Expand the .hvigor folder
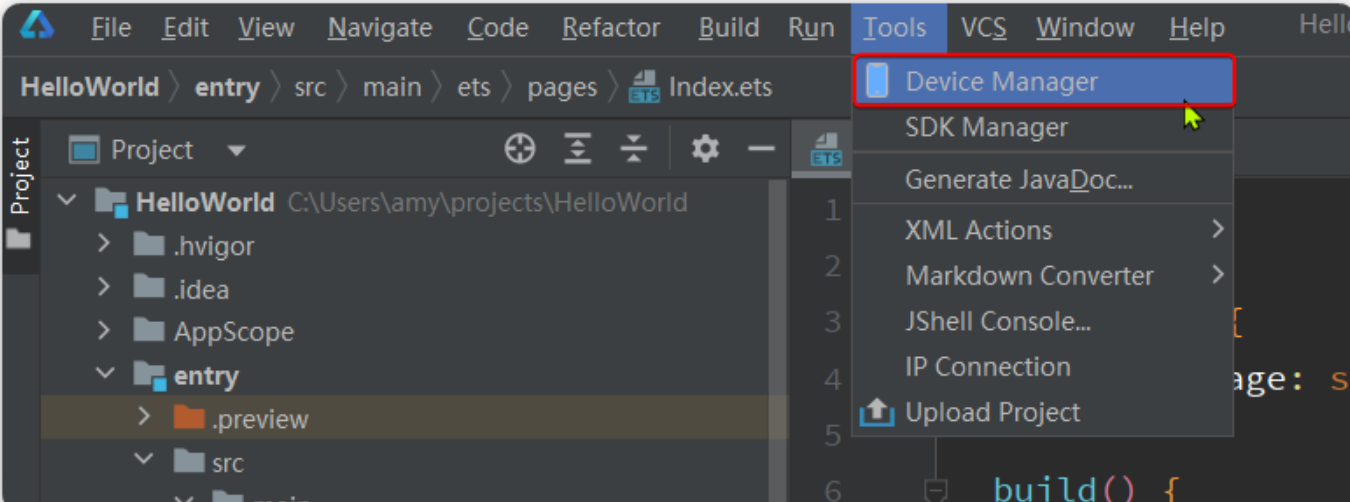The width and height of the screenshot is (1350, 502). coord(104,244)
